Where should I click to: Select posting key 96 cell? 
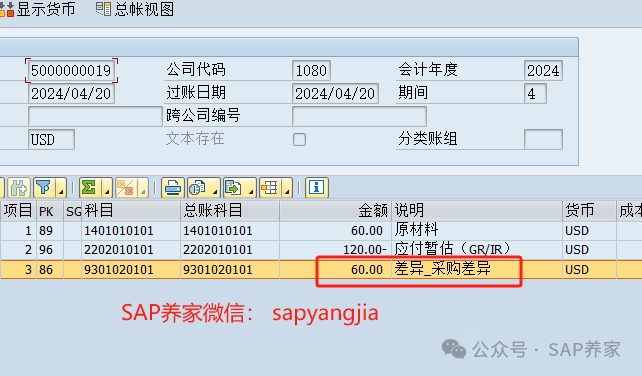pyautogui.click(x=50, y=250)
